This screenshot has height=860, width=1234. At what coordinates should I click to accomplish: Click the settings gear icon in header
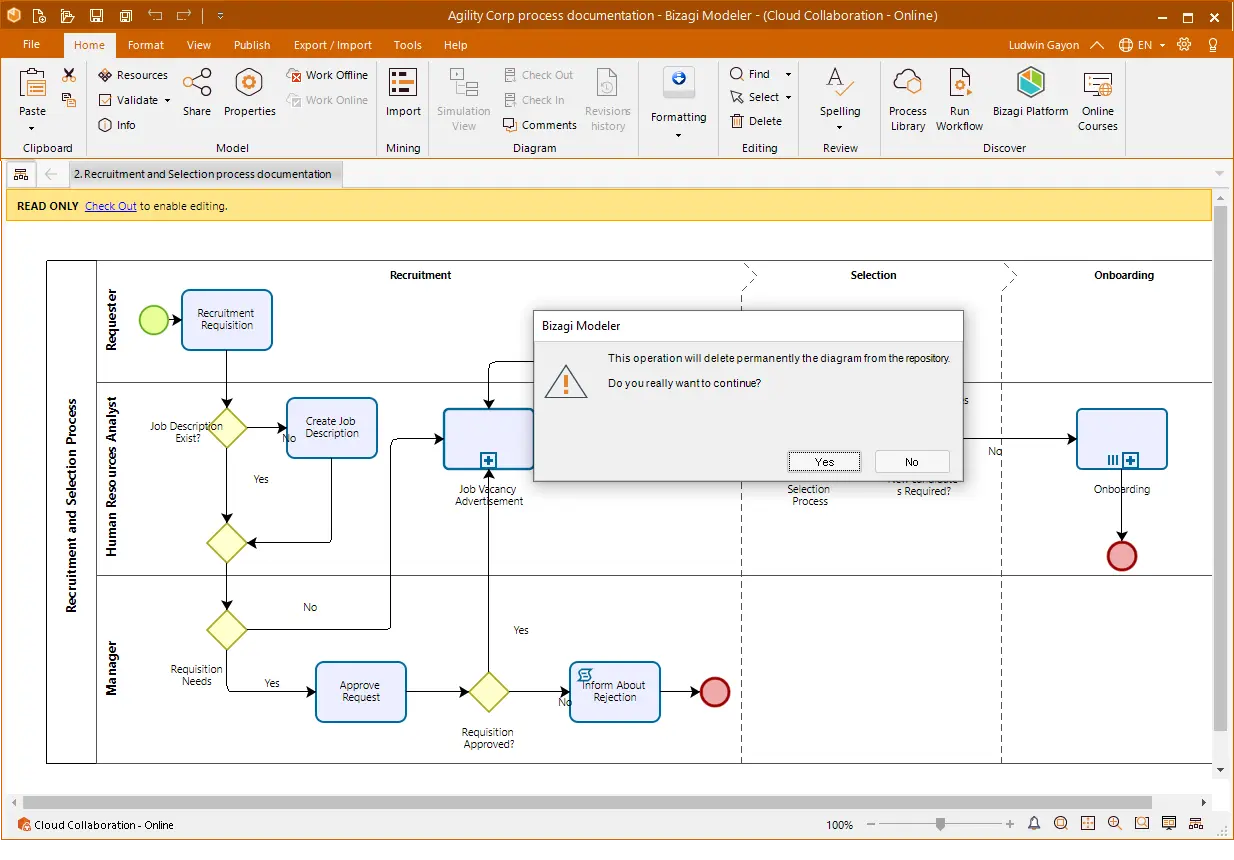tap(1185, 45)
